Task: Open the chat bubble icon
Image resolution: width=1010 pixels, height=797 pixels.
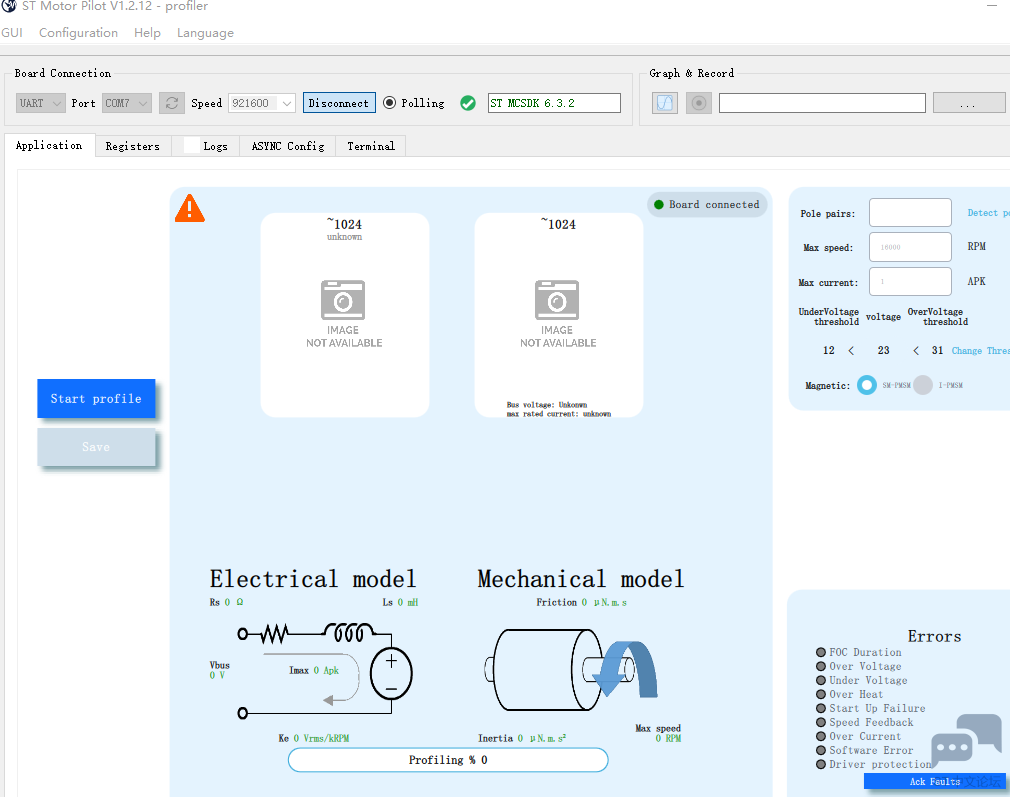Action: pos(965,740)
